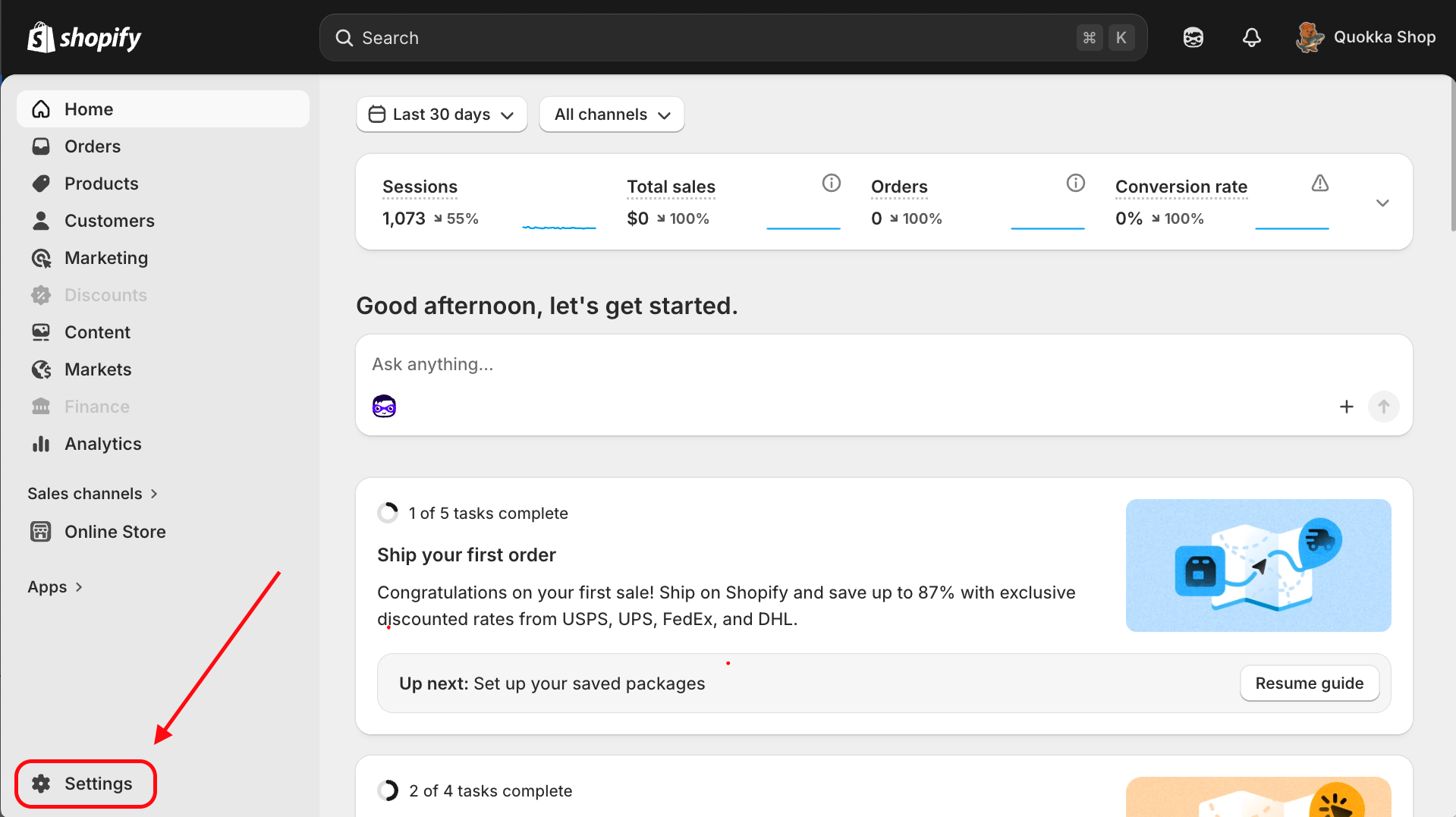Click the Shopify logo
Screen dimensions: 1456x817
click(x=84, y=37)
